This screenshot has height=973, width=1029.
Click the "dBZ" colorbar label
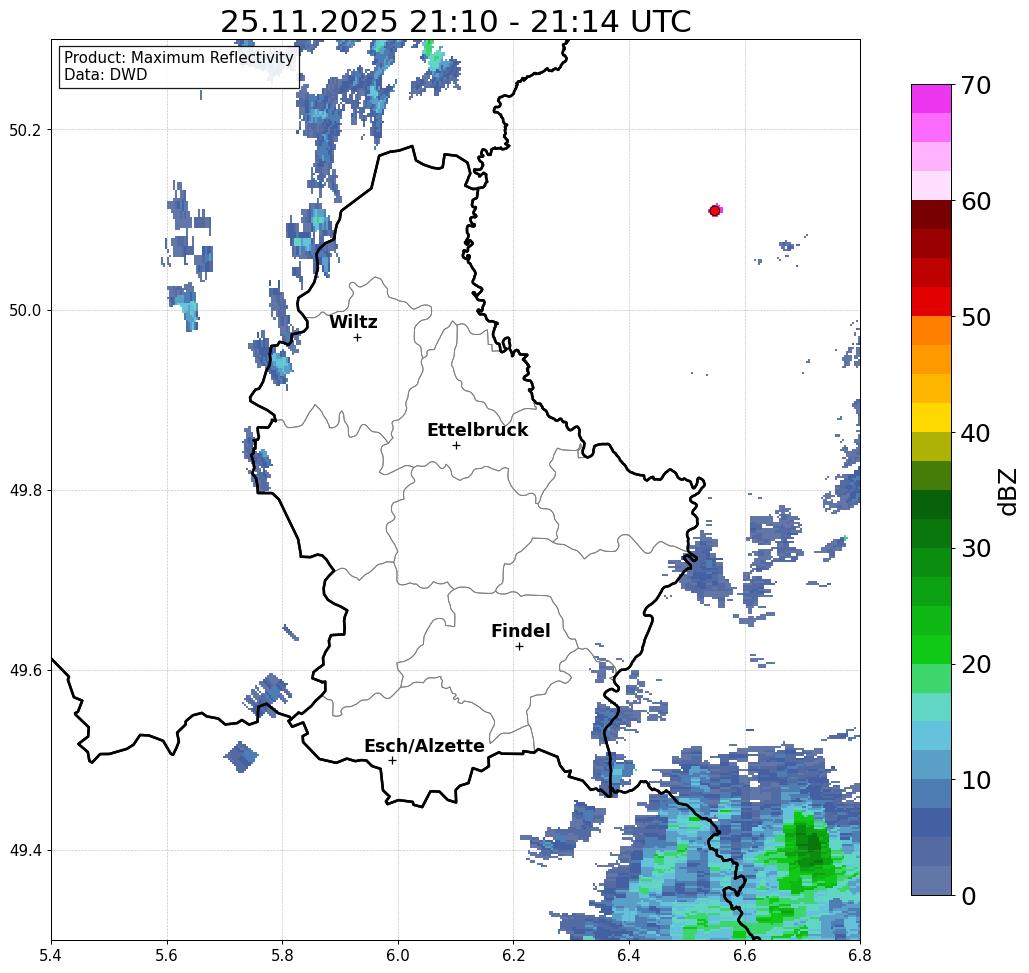(x=1008, y=492)
